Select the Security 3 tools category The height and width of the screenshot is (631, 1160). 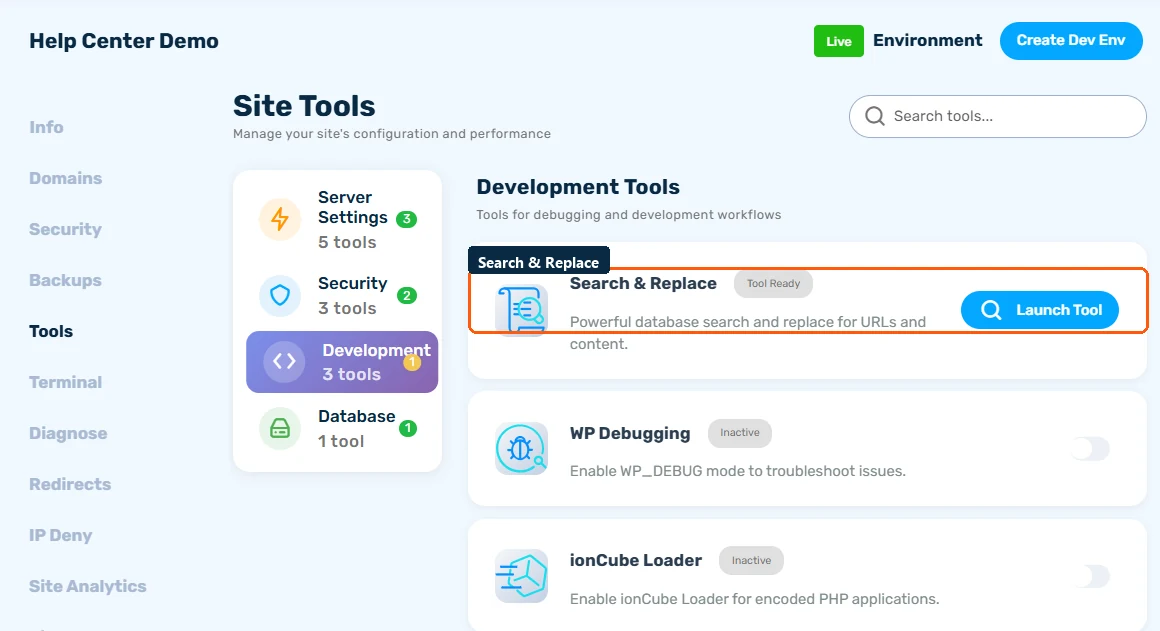pyautogui.click(x=337, y=296)
